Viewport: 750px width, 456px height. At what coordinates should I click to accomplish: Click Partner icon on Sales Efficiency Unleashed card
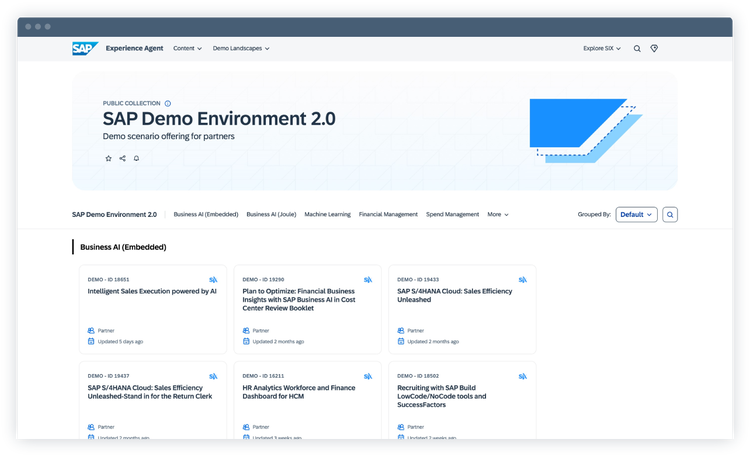coord(401,331)
